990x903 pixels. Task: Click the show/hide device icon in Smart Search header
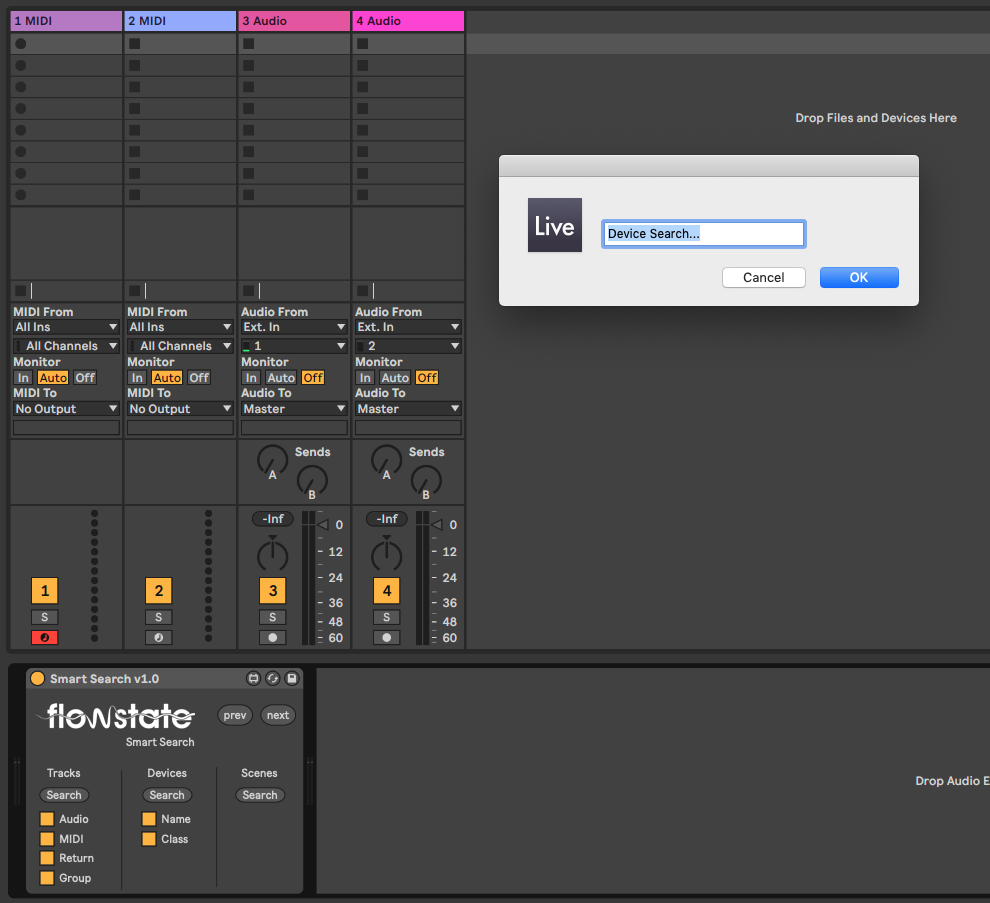pos(254,679)
